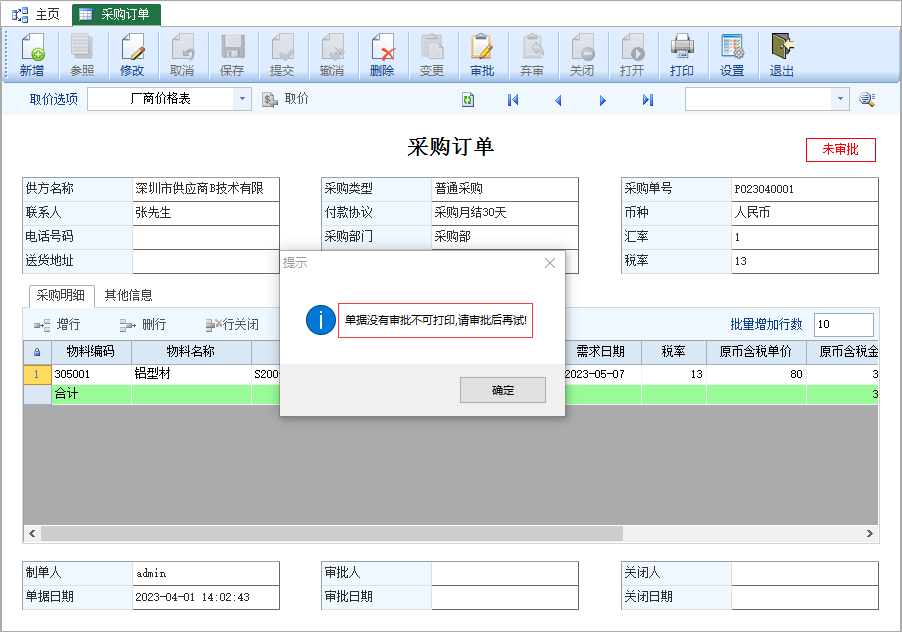Go to first record arrow
This screenshot has width=902, height=632.
point(513,100)
